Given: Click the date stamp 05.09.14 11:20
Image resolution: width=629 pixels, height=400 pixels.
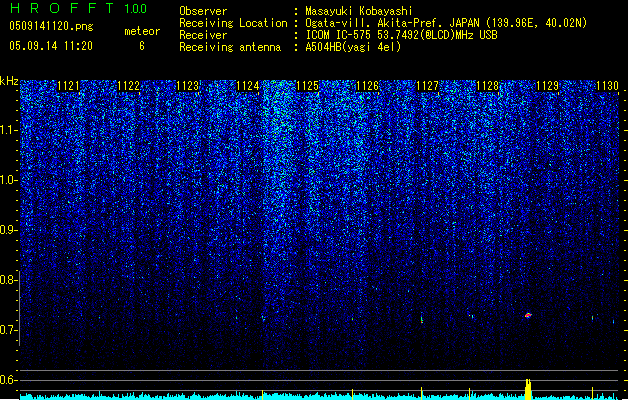Looking at the screenshot, I should click(51, 46).
